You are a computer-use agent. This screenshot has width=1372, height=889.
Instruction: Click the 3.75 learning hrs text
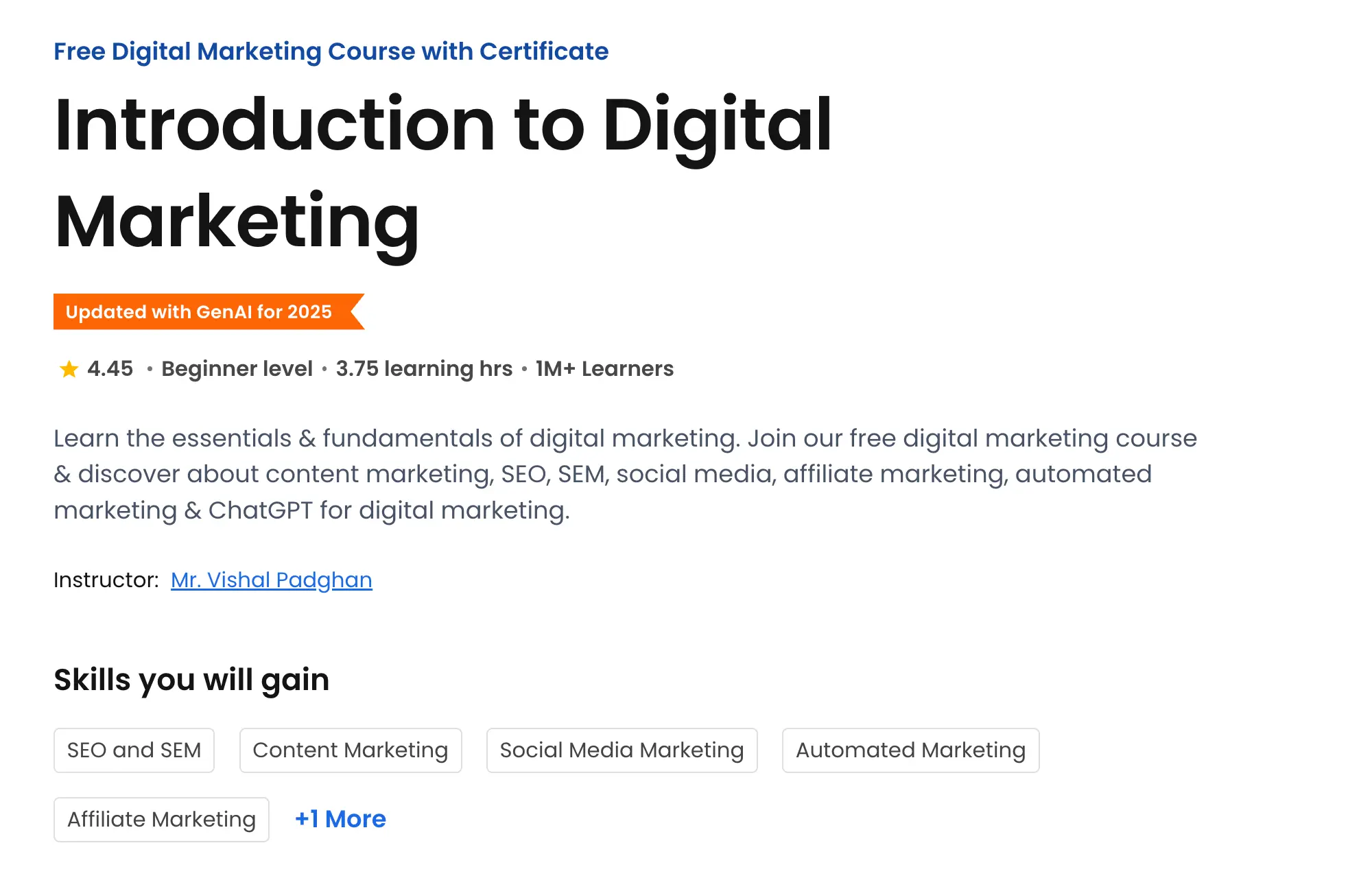(424, 369)
